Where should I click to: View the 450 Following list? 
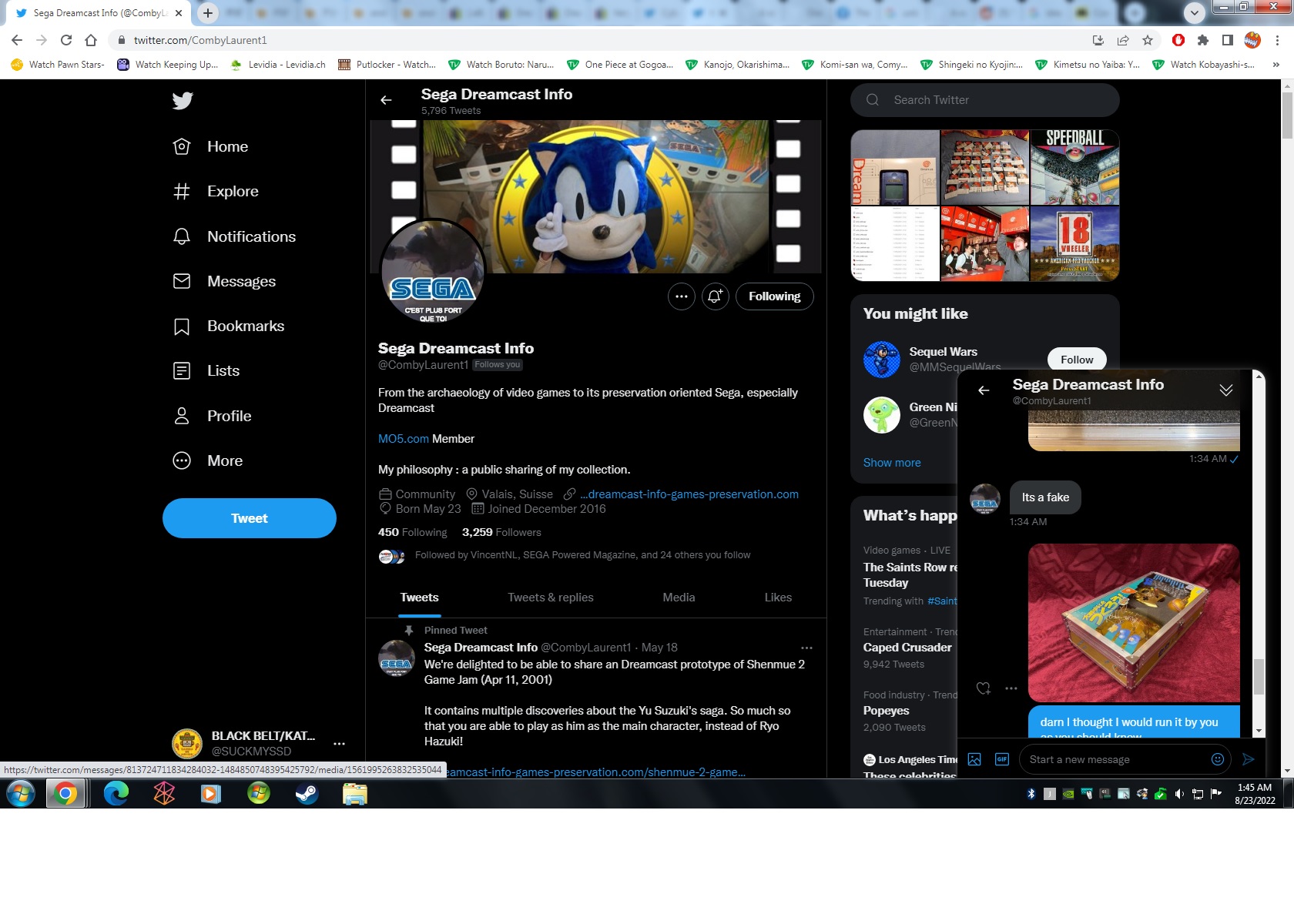click(x=412, y=532)
